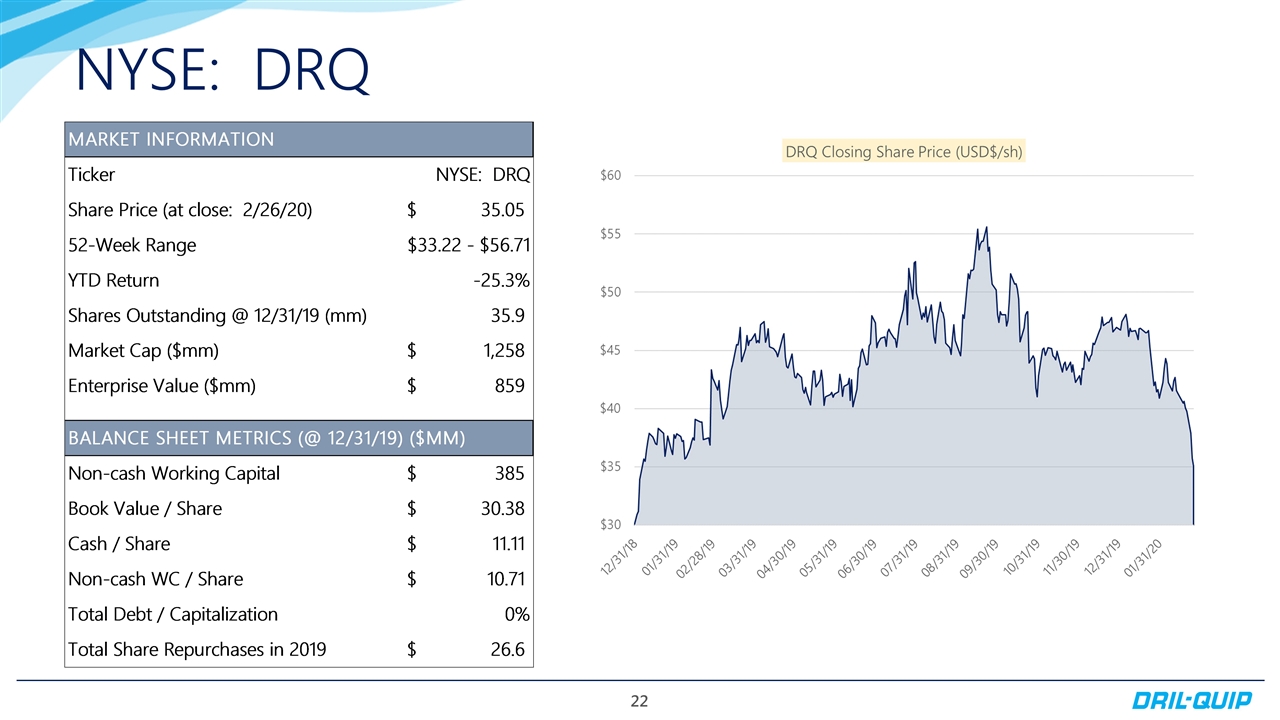Click the debt ratio value "0%"

pos(517,614)
